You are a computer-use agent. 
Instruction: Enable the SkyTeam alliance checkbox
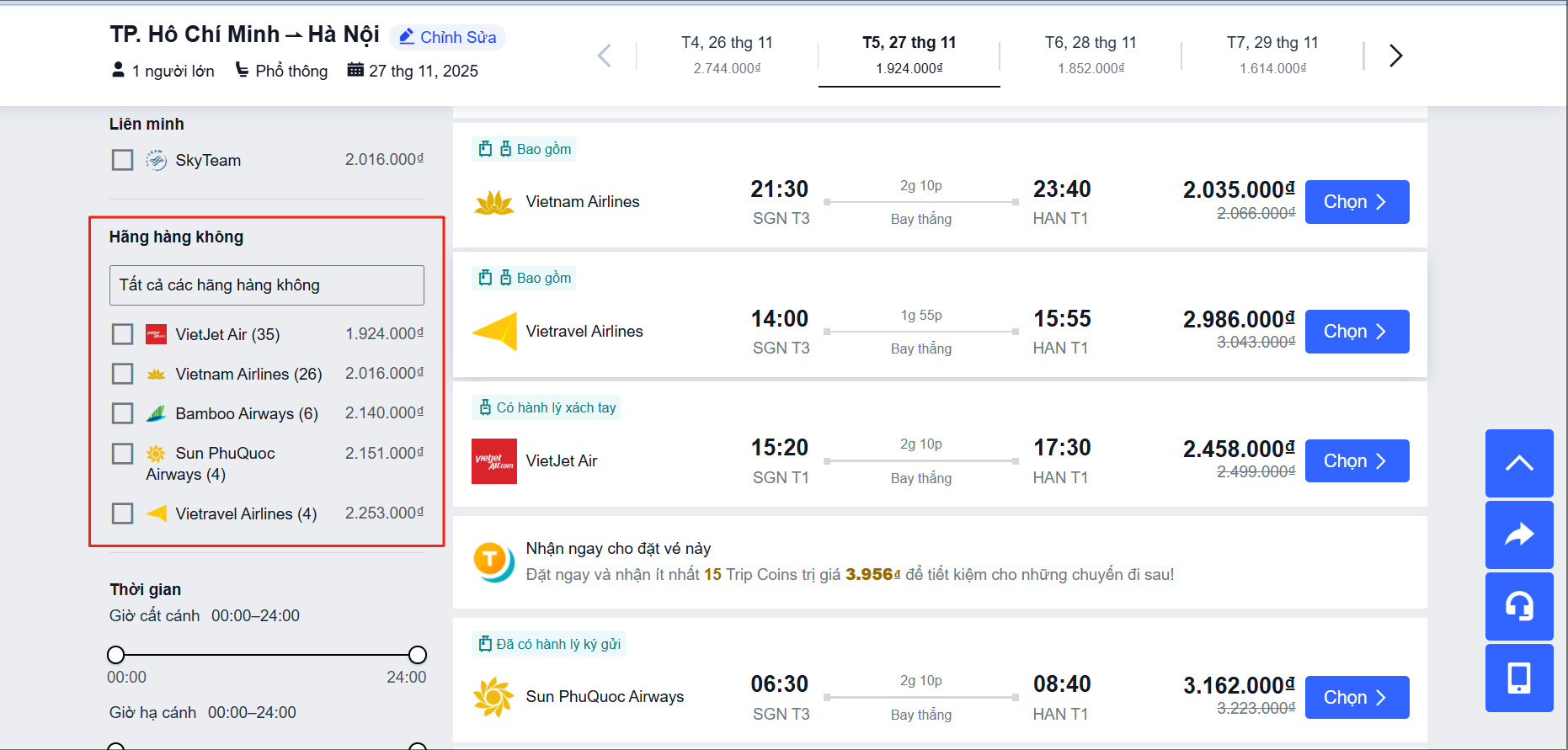click(x=122, y=159)
